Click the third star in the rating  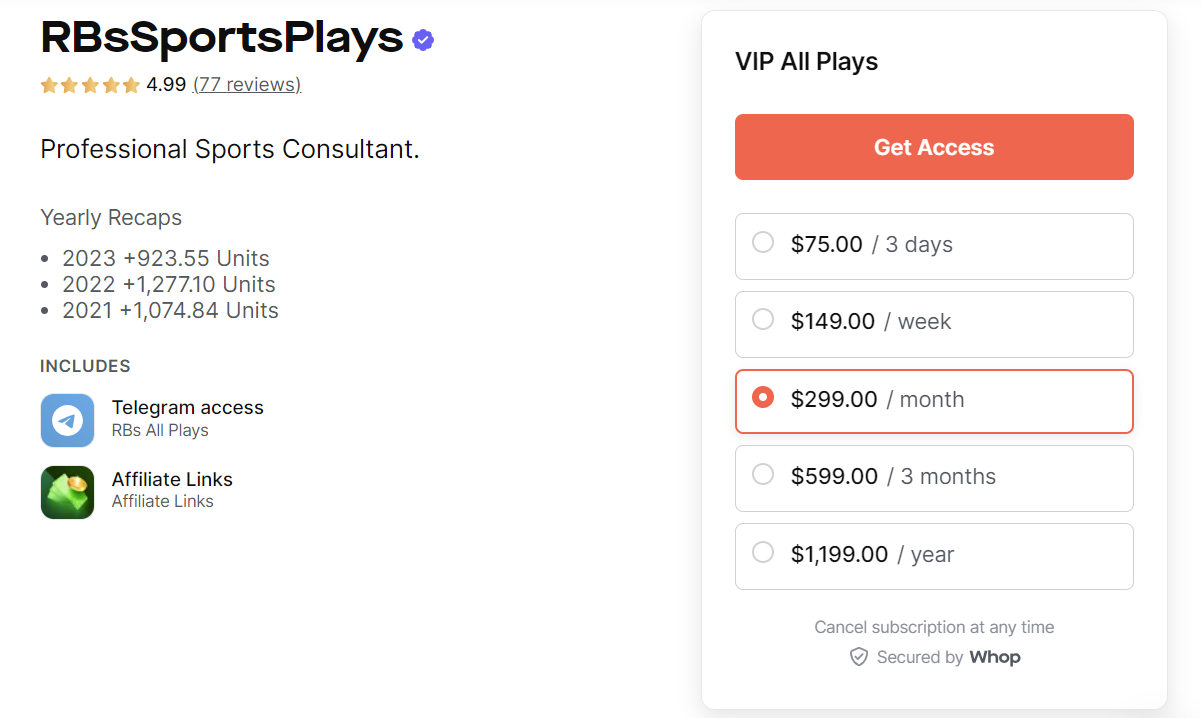pos(90,85)
